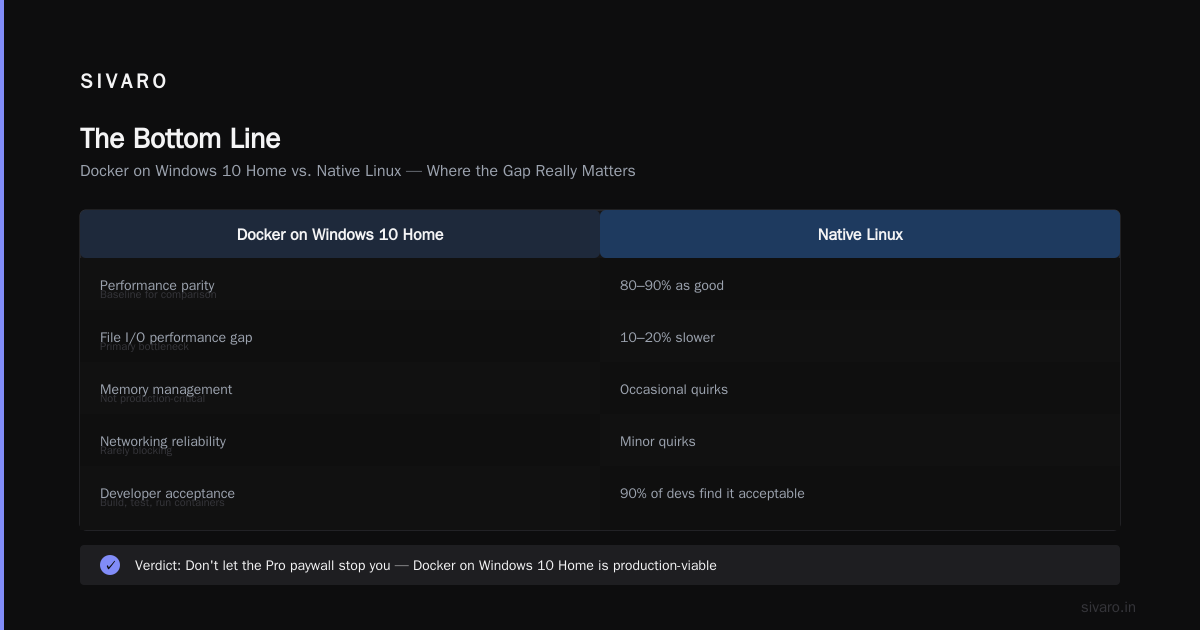1200x630 pixels.
Task: Click the subtitle about Docker vs. Native Linux
Action: 358,171
